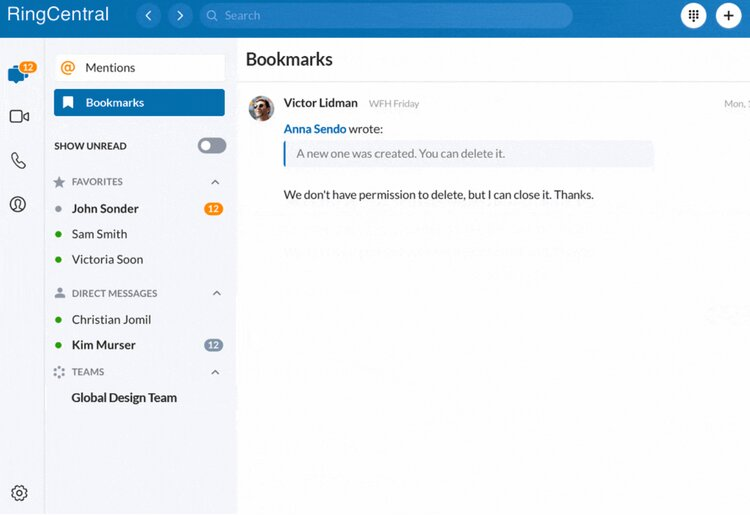Collapse the Favorites section
Screen dimensions: 750x515
coord(215,182)
